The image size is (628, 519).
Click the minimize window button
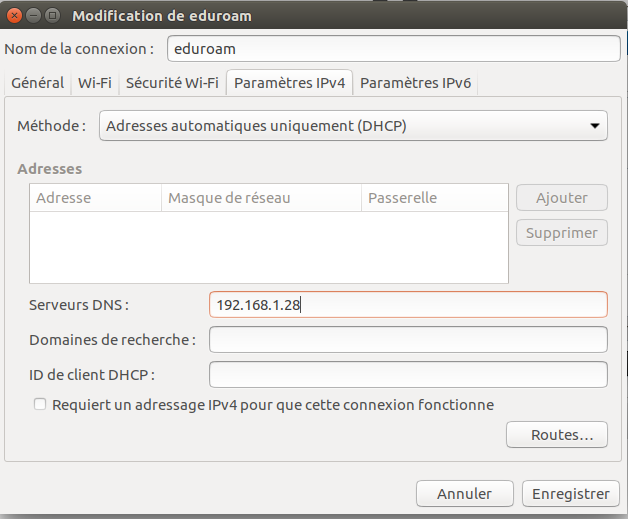tap(34, 15)
